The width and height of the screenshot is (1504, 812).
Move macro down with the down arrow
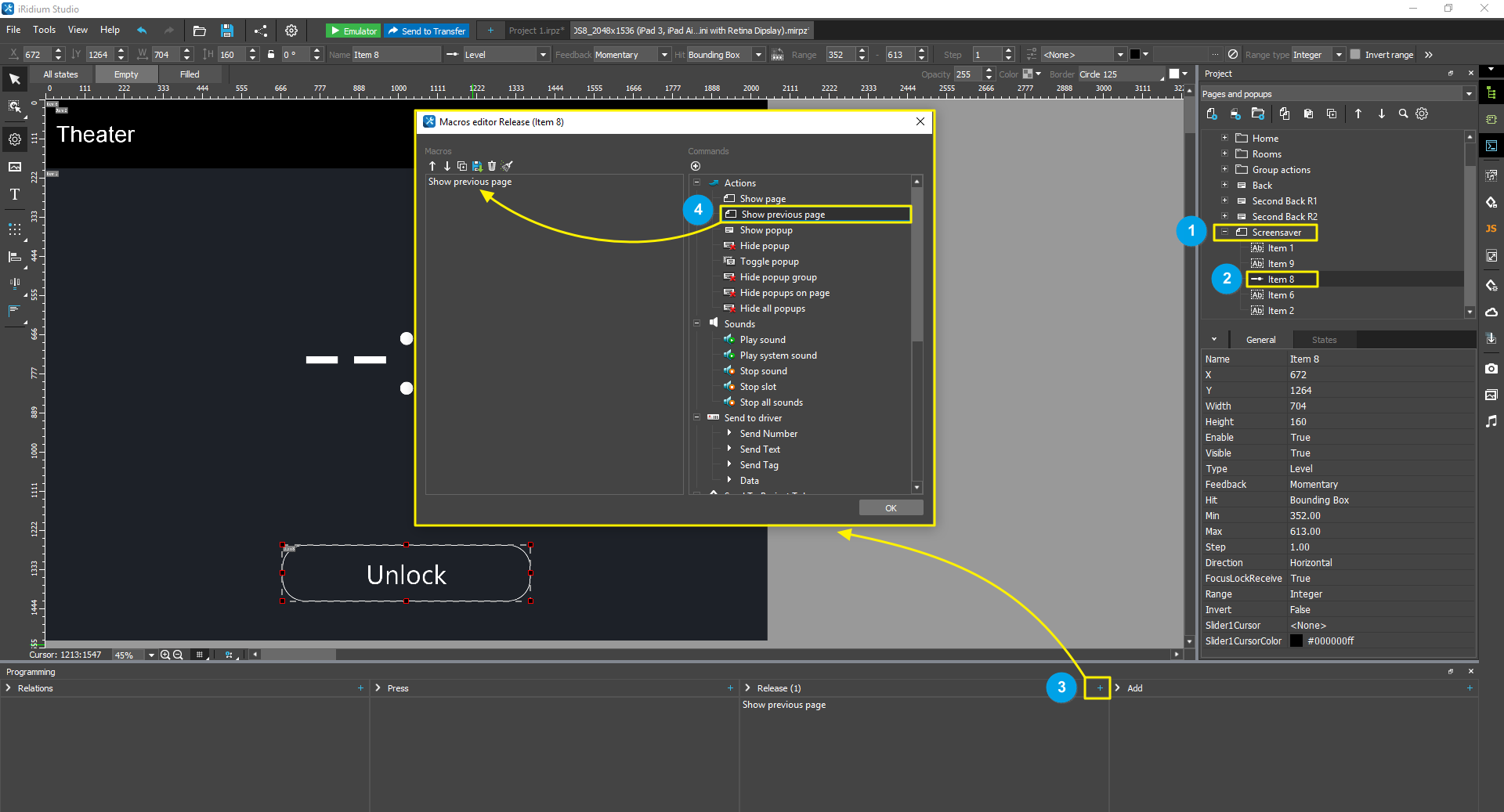pyautogui.click(x=447, y=166)
